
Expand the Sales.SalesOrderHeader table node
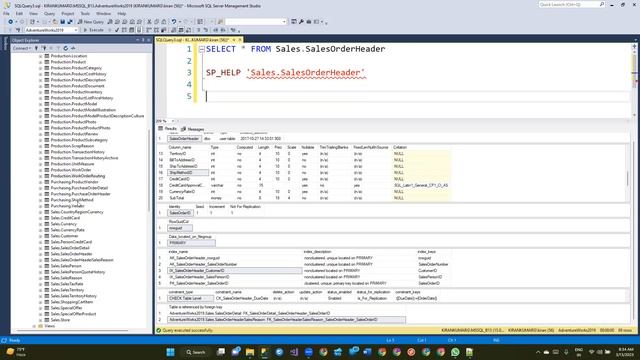40,254
